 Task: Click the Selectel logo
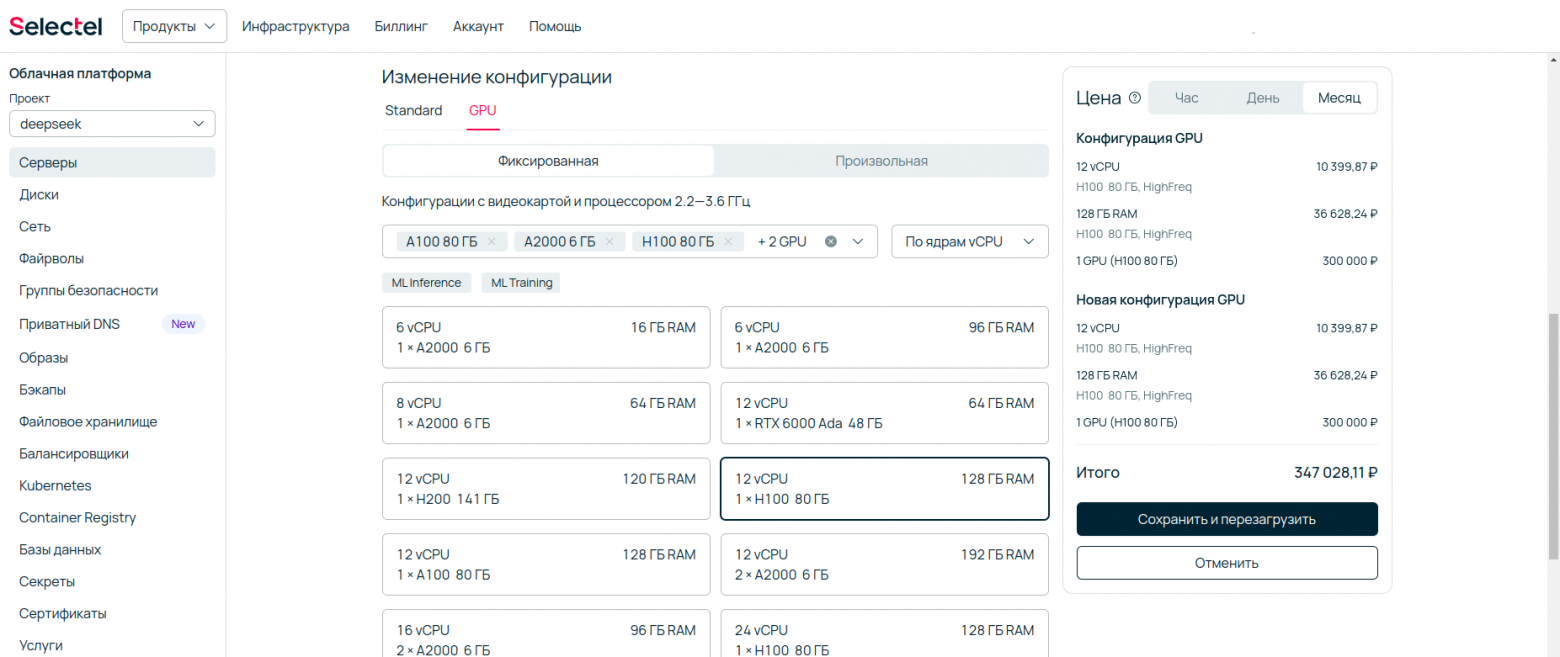click(x=55, y=25)
